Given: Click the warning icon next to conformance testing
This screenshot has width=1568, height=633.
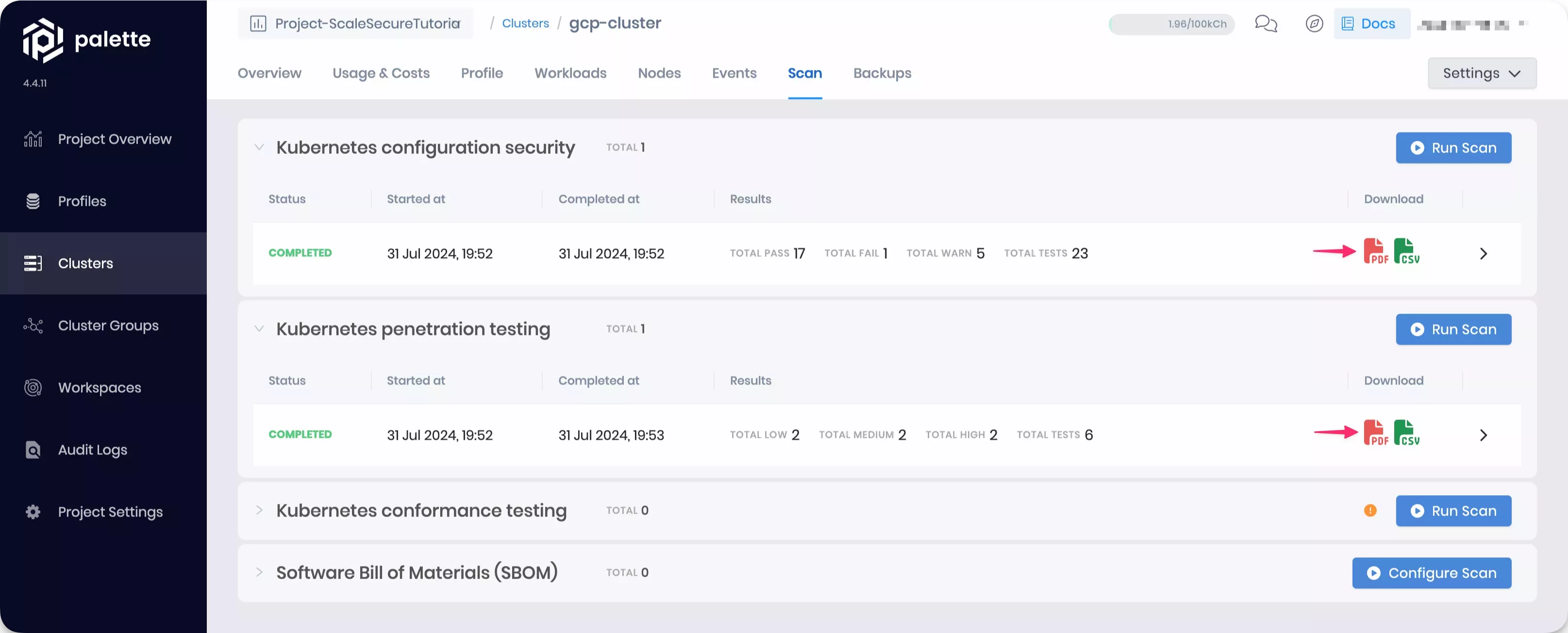Looking at the screenshot, I should (1370, 511).
